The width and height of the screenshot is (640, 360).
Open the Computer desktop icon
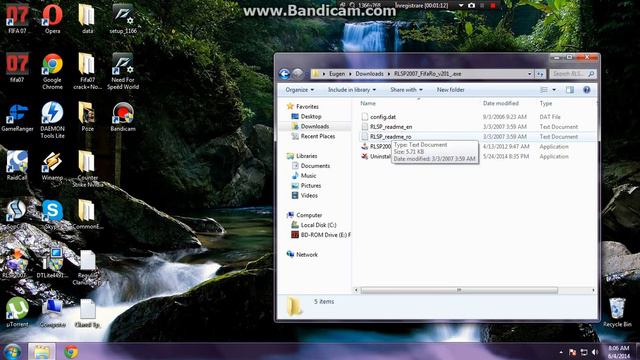[52, 313]
